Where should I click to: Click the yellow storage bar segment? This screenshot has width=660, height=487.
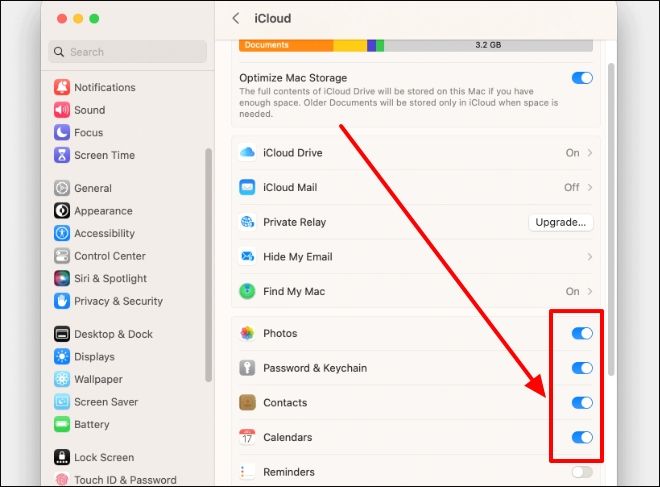click(350, 45)
